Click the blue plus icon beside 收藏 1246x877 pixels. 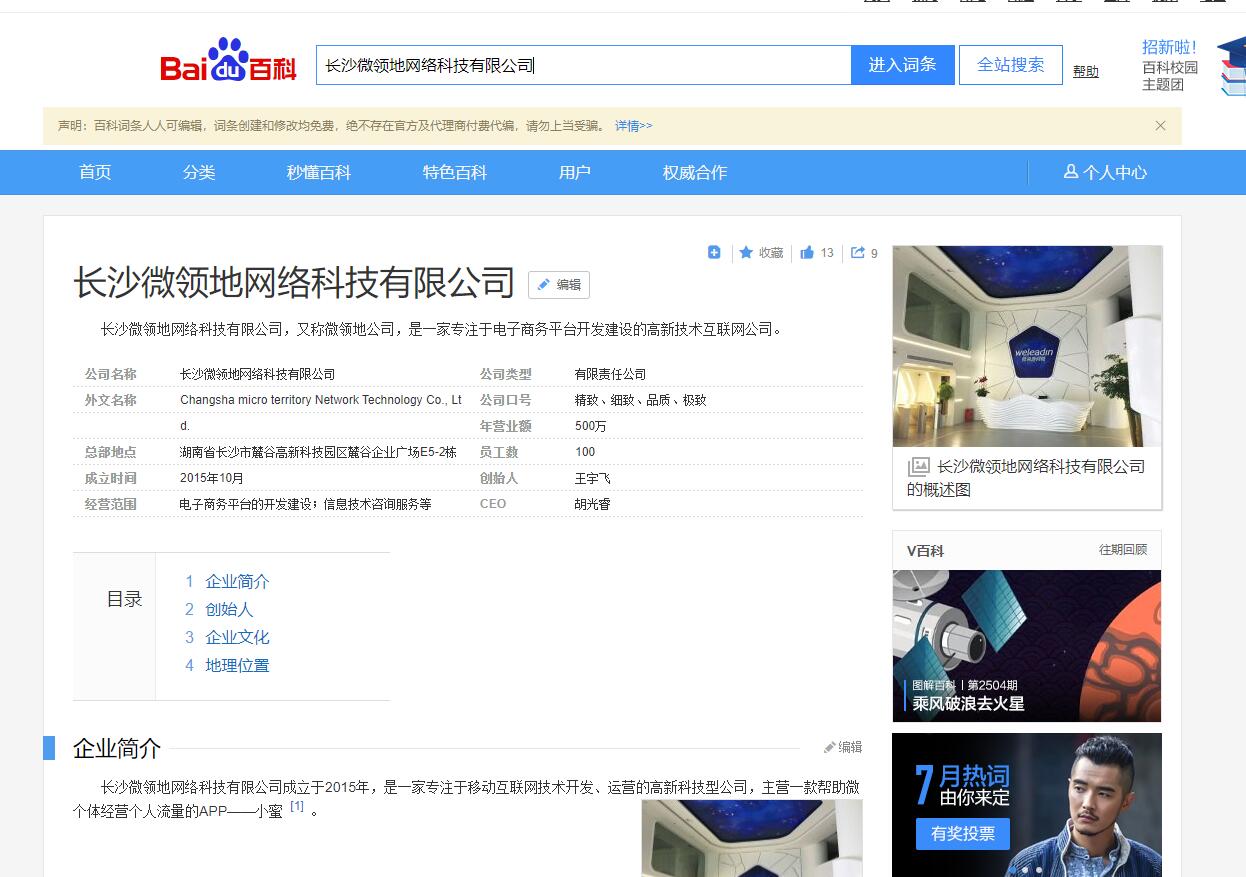coord(714,252)
